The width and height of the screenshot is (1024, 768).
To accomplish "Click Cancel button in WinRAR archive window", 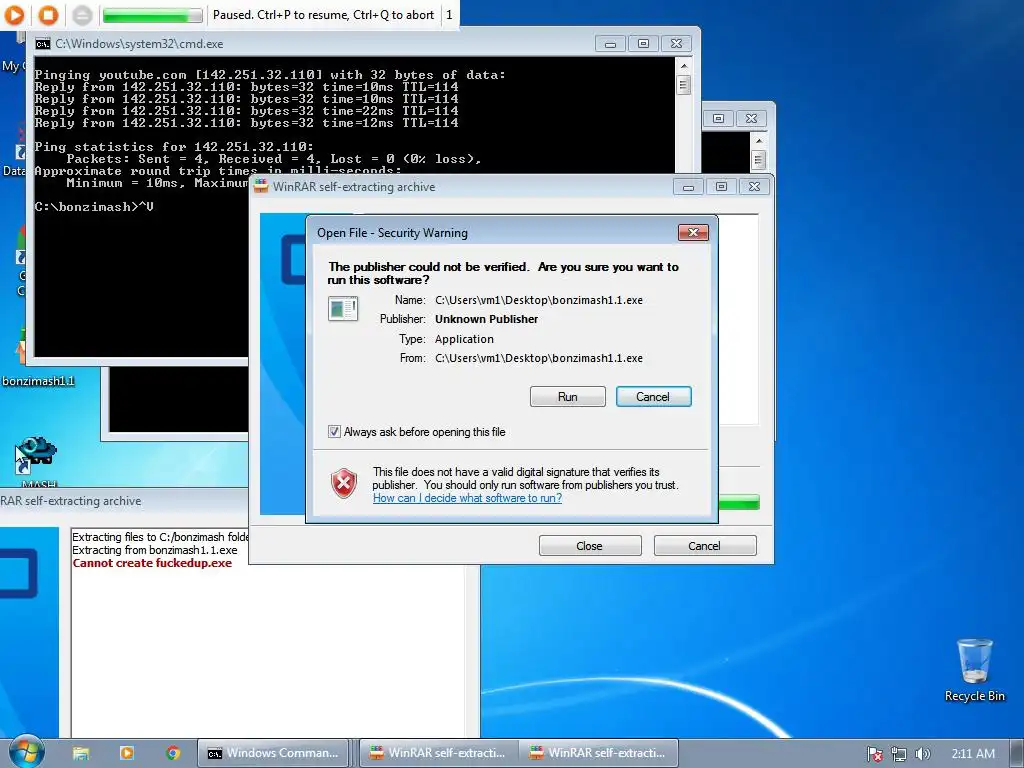I will [705, 545].
